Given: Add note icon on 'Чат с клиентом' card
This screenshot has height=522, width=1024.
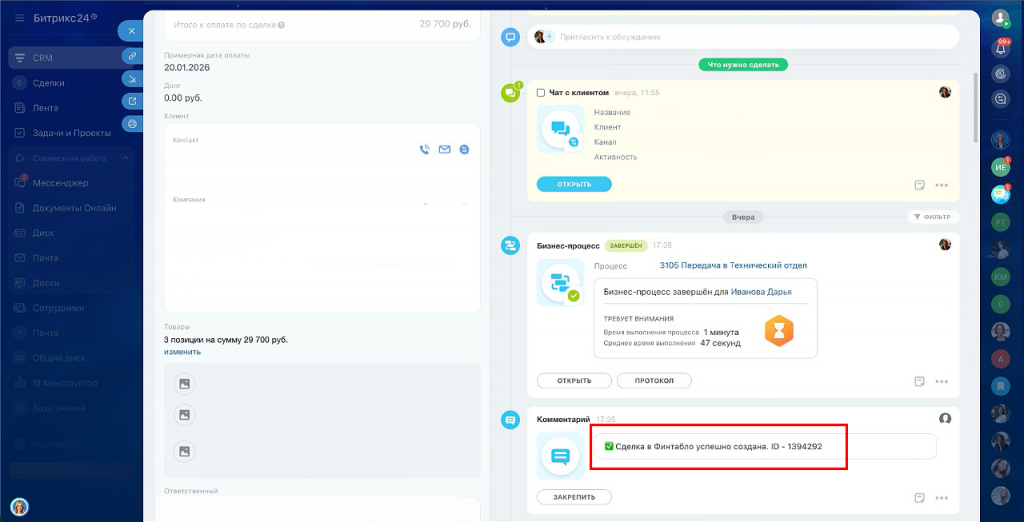Looking at the screenshot, I should (920, 185).
